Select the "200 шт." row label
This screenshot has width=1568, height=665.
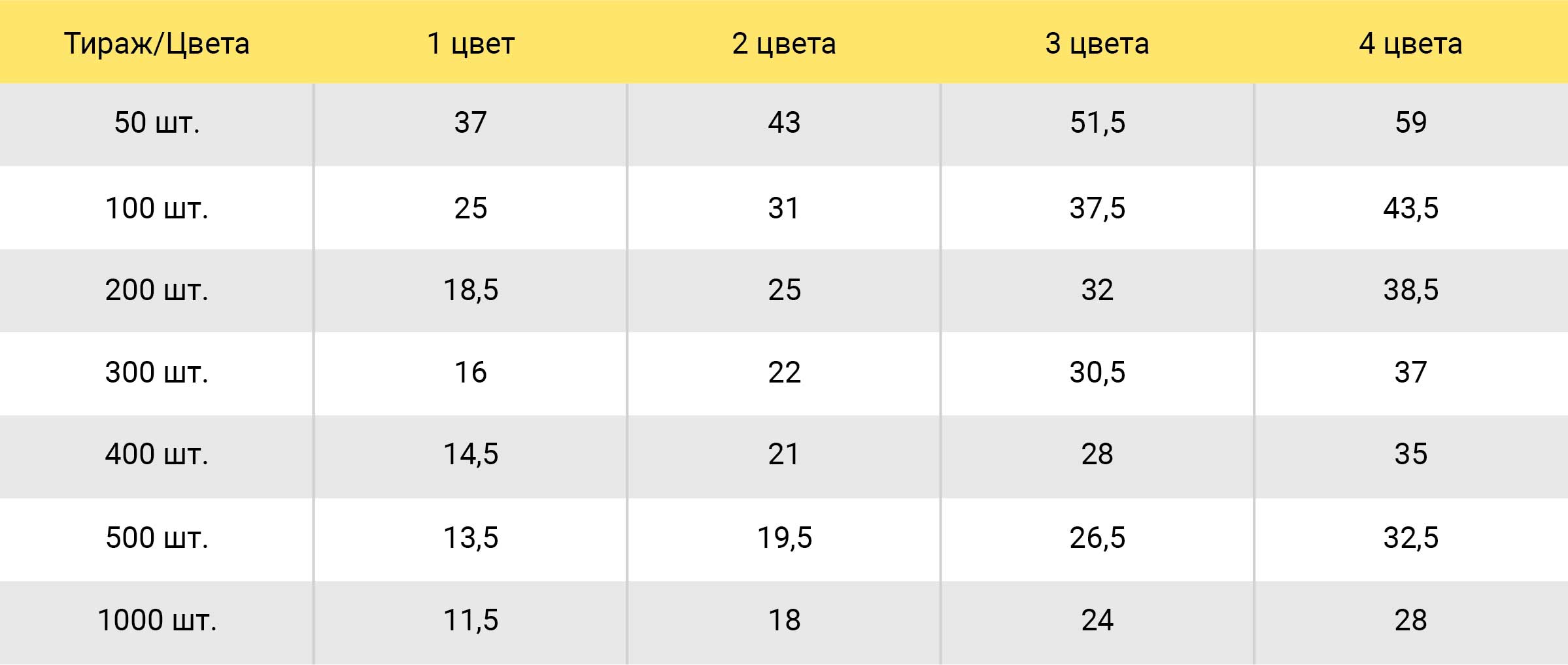157,290
